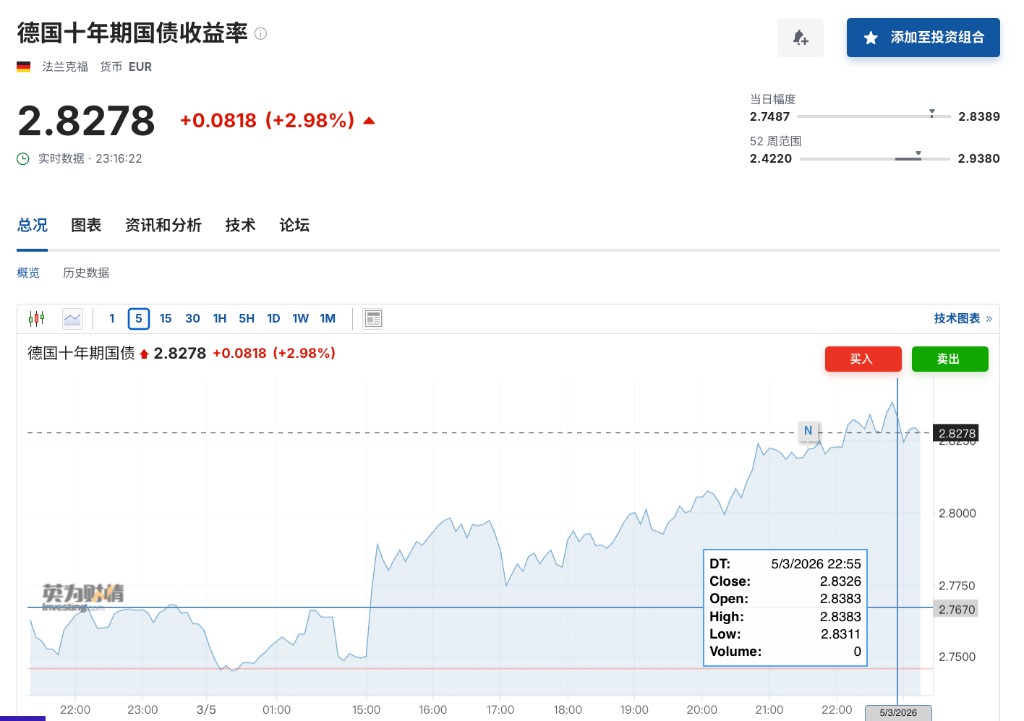The height and width of the screenshot is (721, 1024).
Task: Select the 15 minute interval
Action: [x=166, y=319]
